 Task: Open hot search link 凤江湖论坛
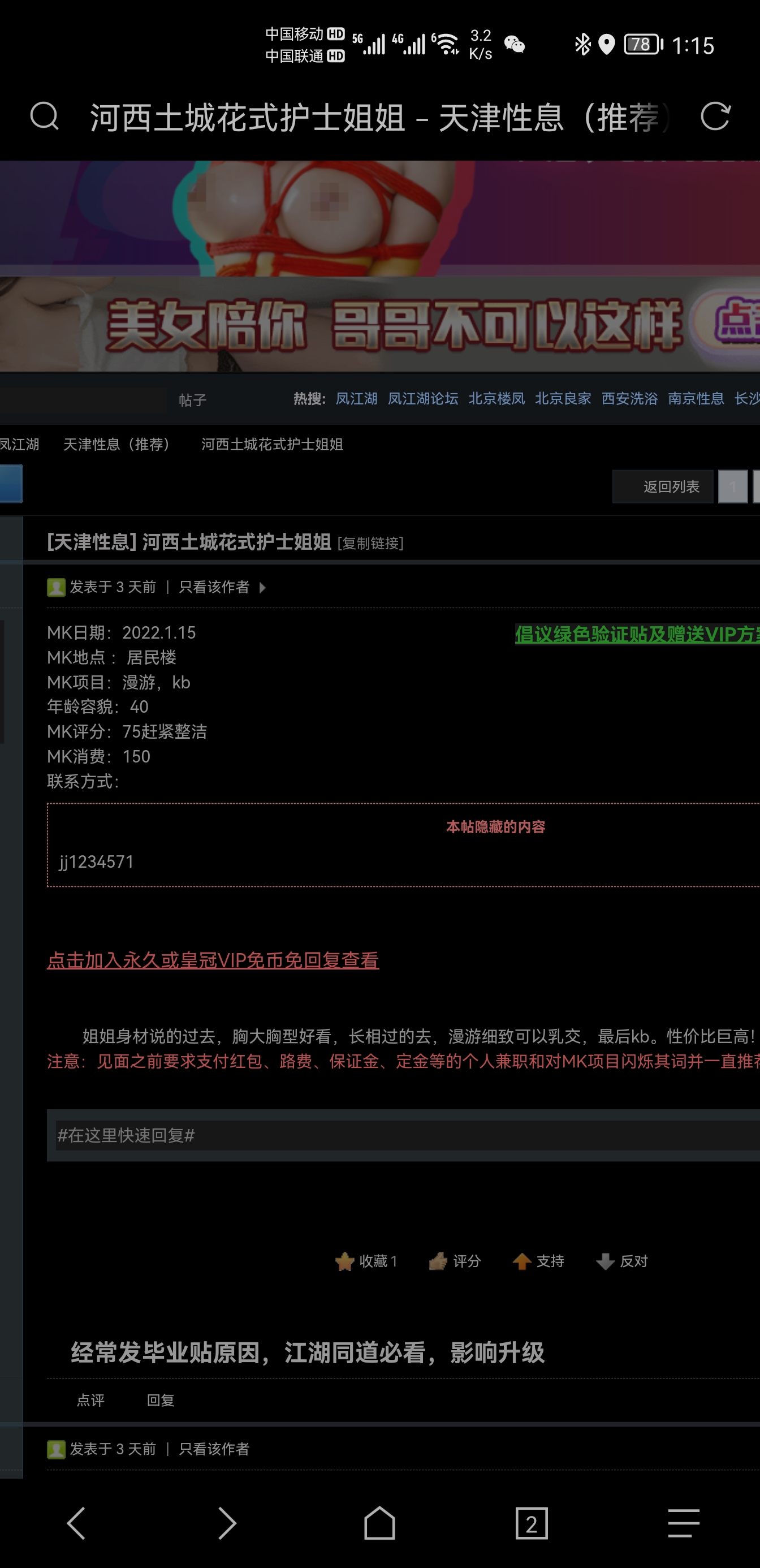click(x=423, y=399)
